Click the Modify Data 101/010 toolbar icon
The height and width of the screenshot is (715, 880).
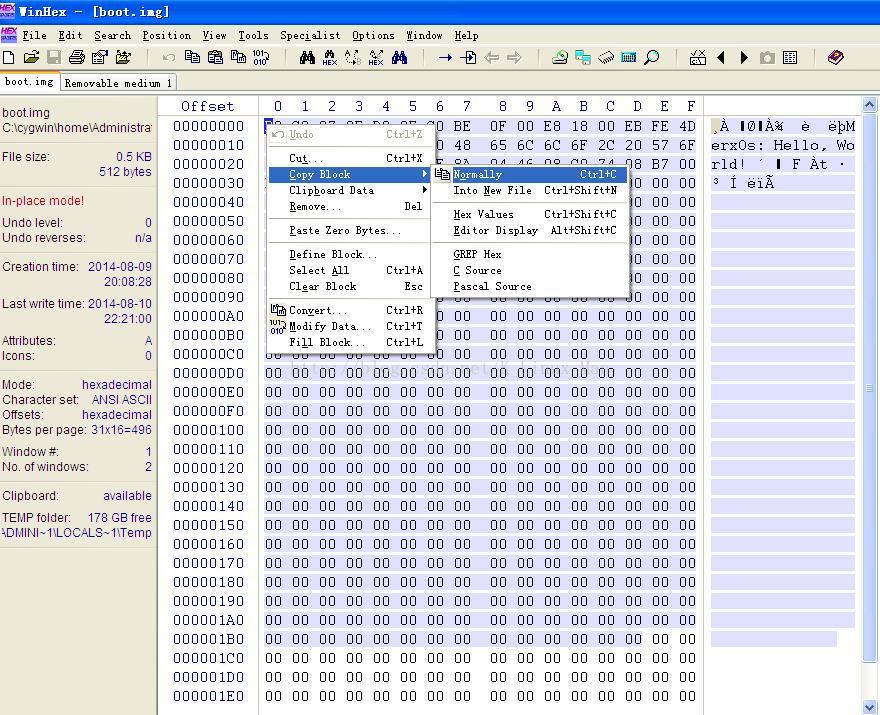pos(261,57)
